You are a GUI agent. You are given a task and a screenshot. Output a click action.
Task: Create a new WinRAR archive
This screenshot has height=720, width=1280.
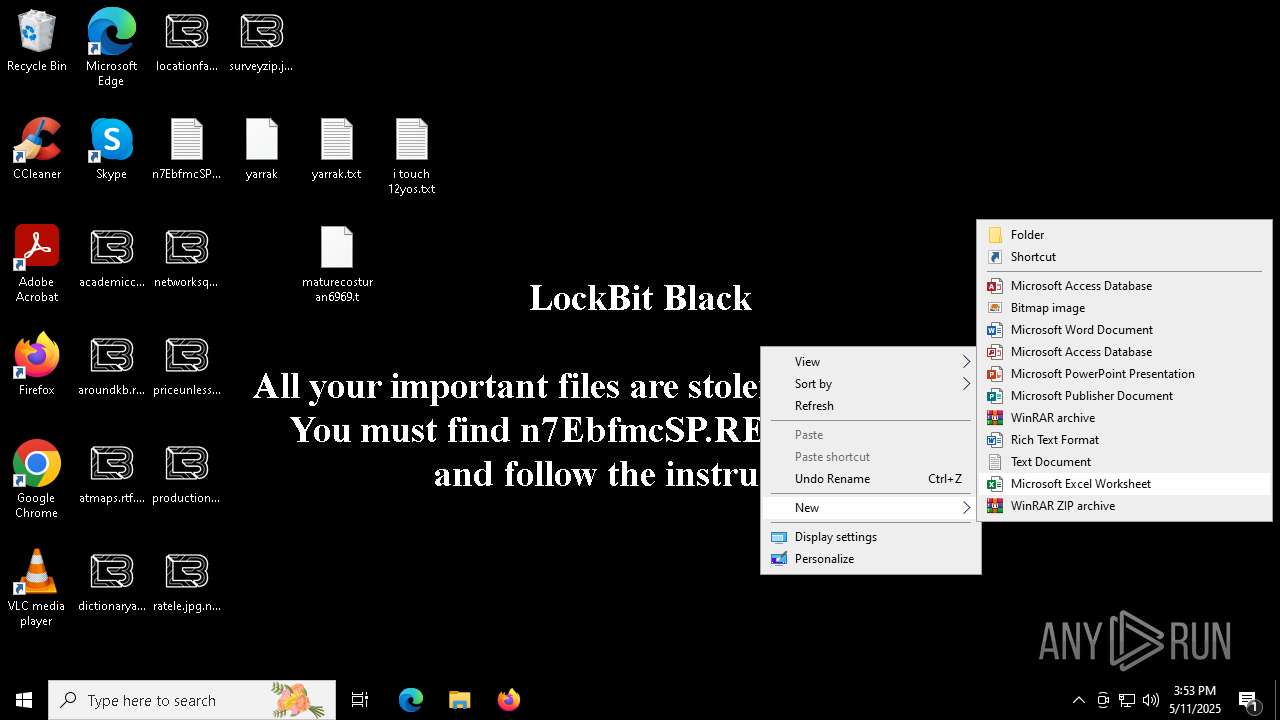[x=1125, y=418]
